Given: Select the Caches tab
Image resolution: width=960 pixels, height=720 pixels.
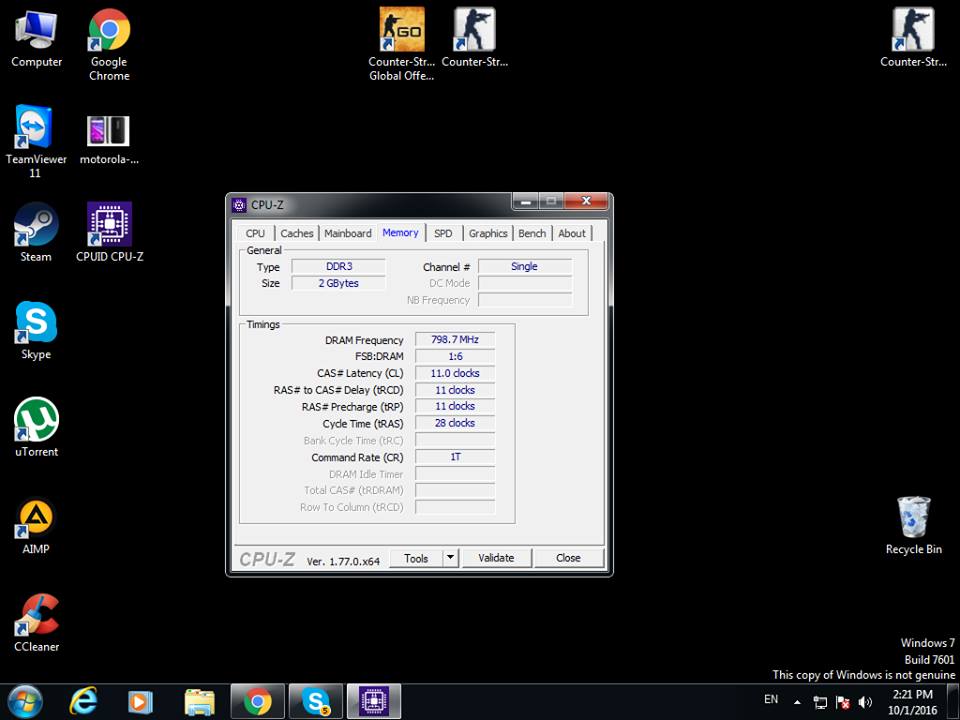Looking at the screenshot, I should click(297, 233).
